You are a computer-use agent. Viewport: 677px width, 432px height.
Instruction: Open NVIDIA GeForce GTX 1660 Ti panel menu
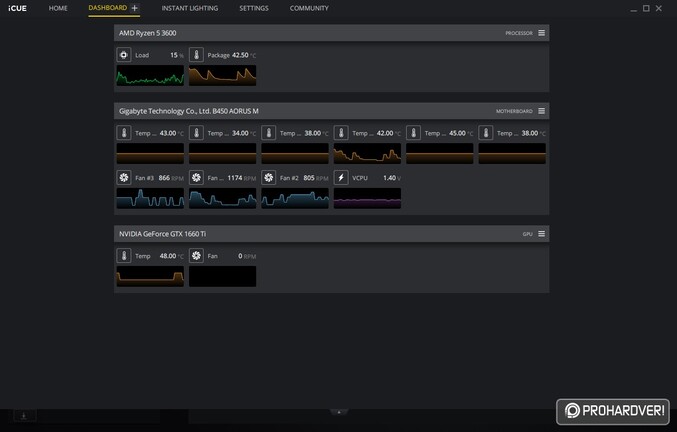pos(541,234)
